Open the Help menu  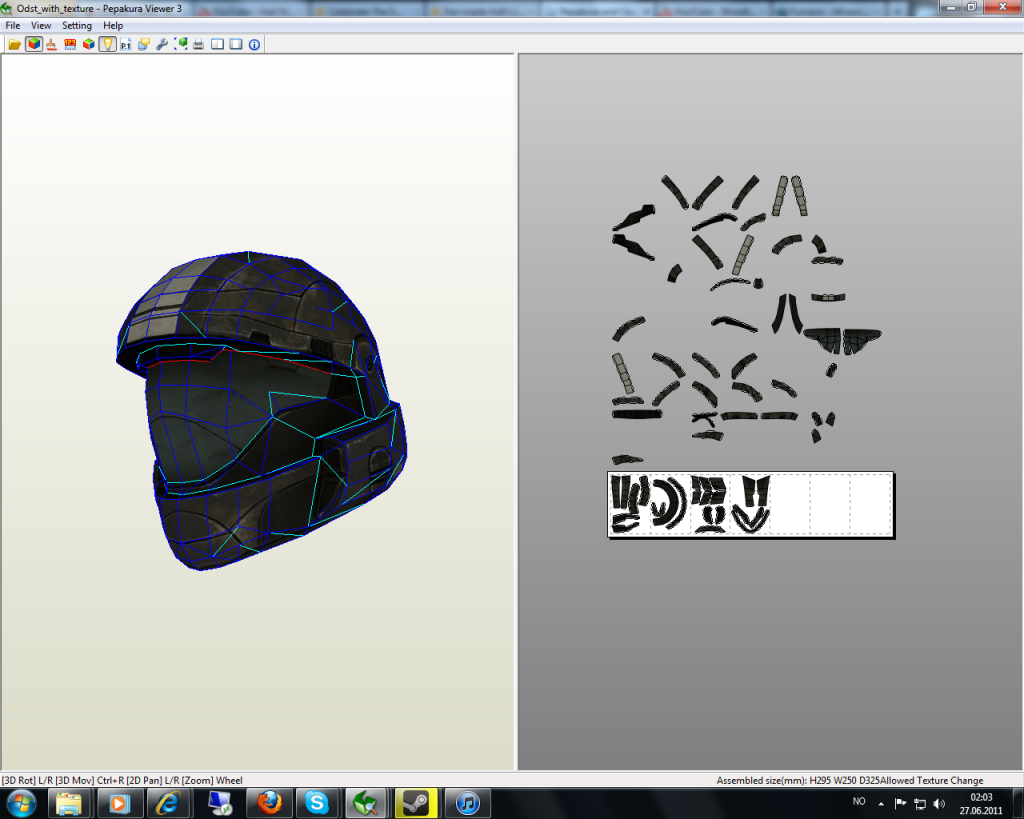tap(113, 25)
